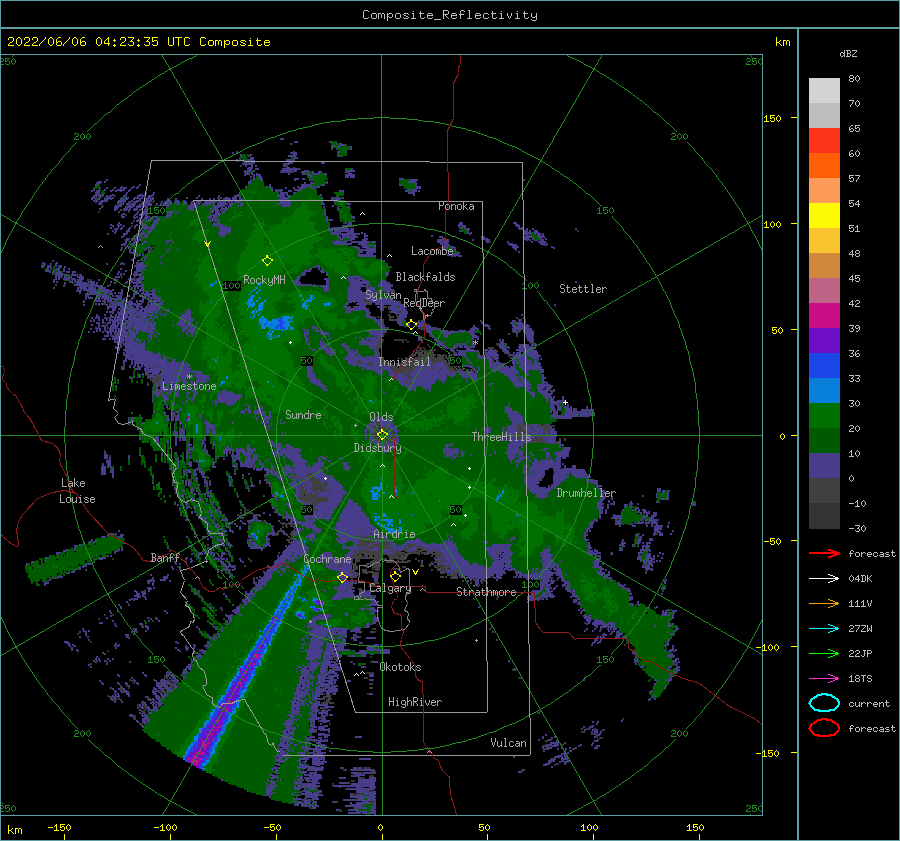
Task: Pick the light gray 70–80 dBZ swatch
Action: [x=824, y=90]
